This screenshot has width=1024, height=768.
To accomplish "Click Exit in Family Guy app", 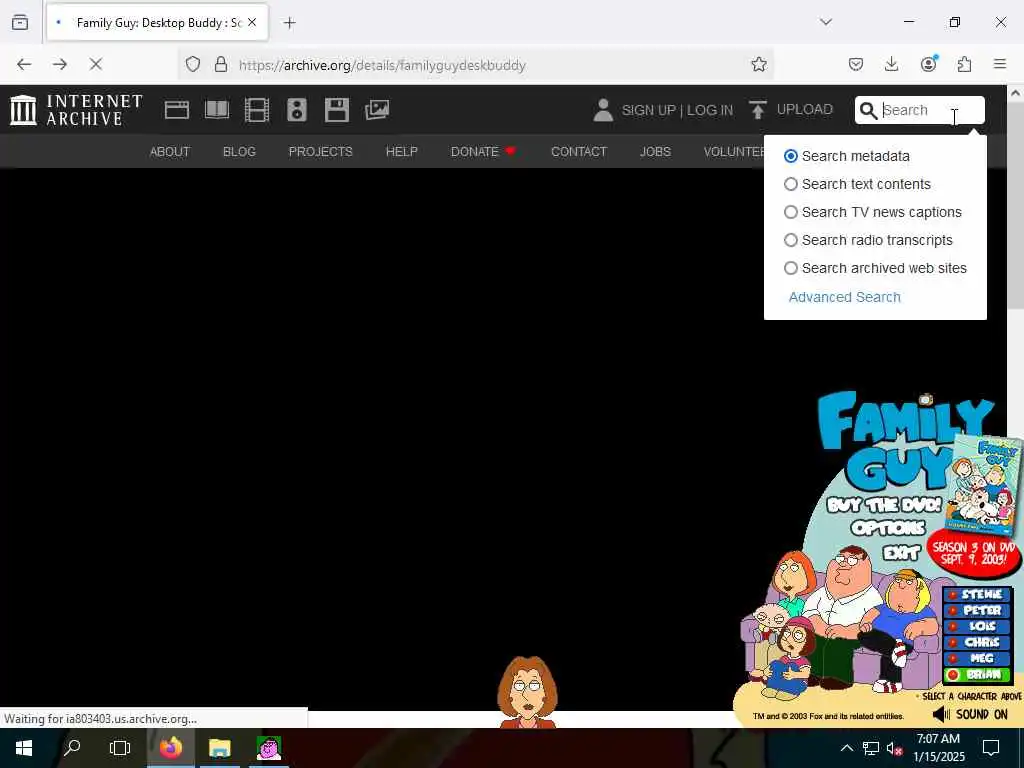I will click(902, 553).
